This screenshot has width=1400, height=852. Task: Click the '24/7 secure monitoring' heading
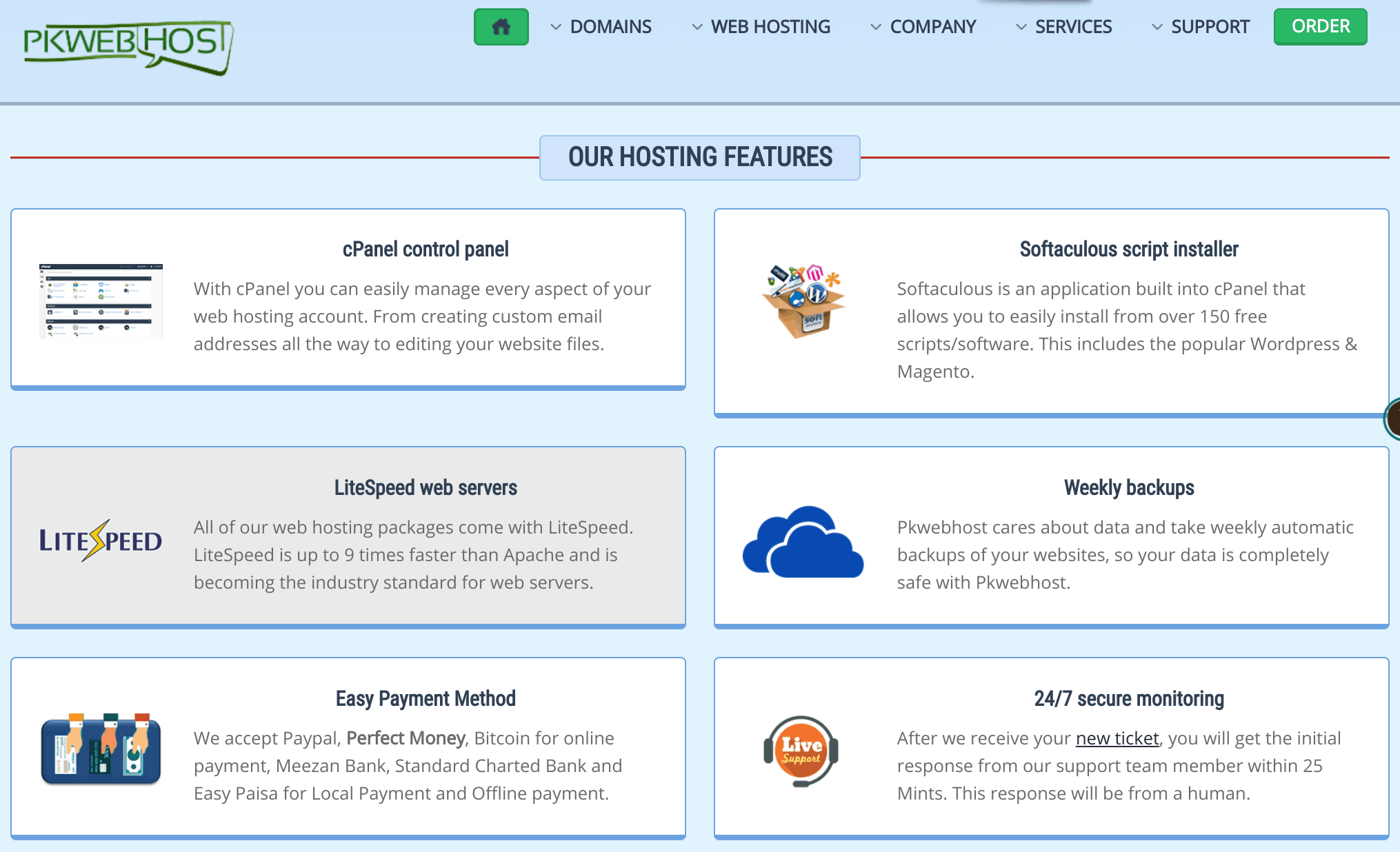tap(1129, 698)
